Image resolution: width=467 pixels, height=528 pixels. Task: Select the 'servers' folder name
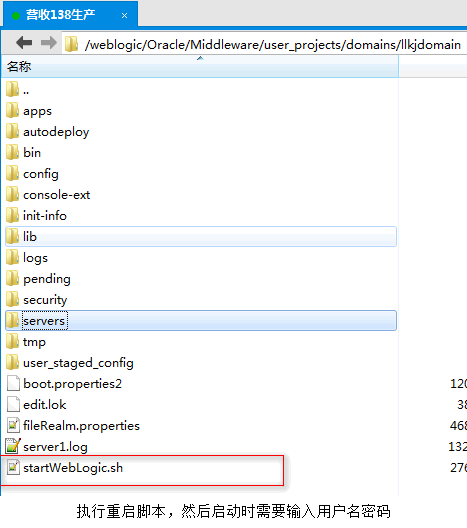44,321
